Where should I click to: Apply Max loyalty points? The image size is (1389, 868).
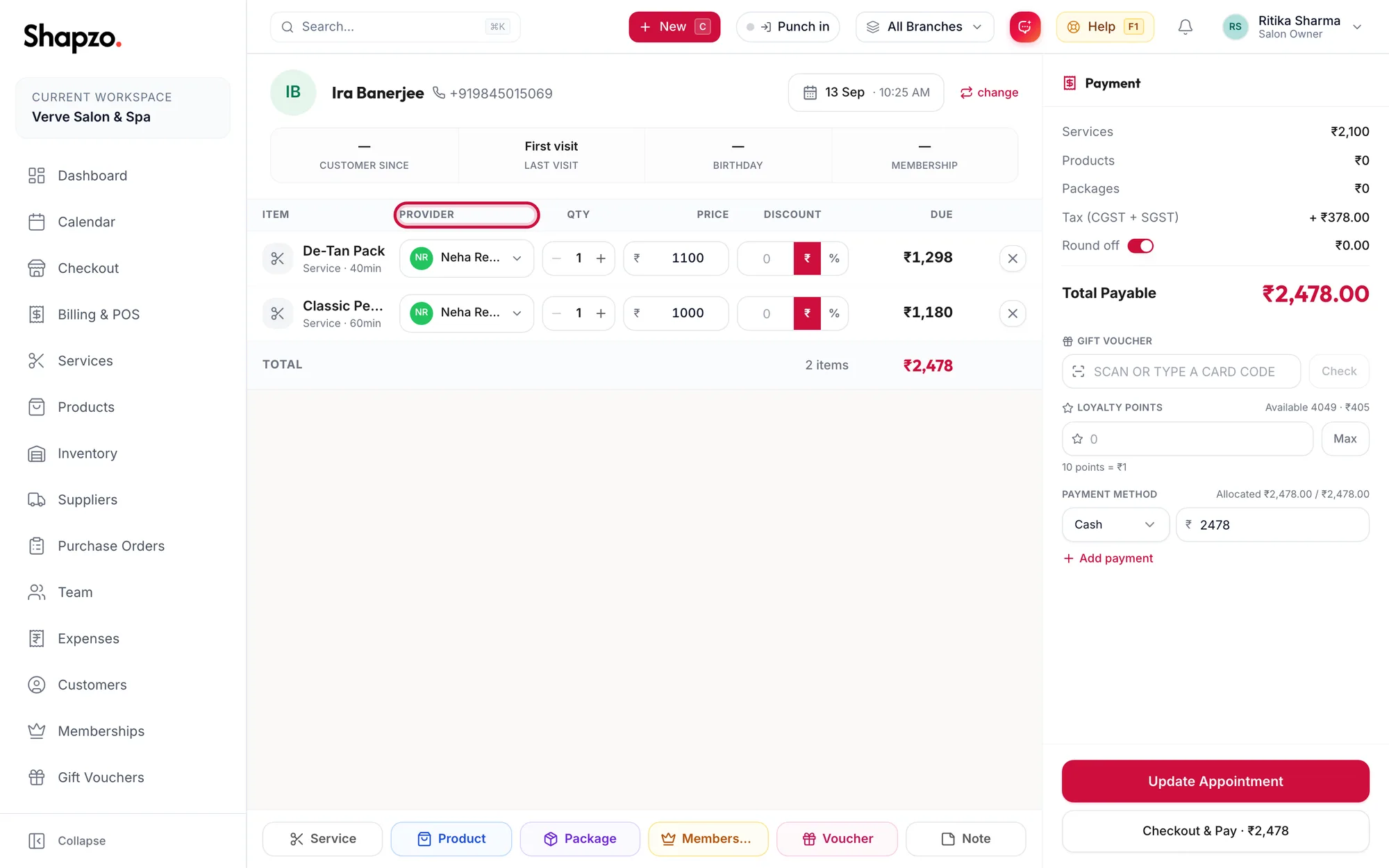point(1345,439)
